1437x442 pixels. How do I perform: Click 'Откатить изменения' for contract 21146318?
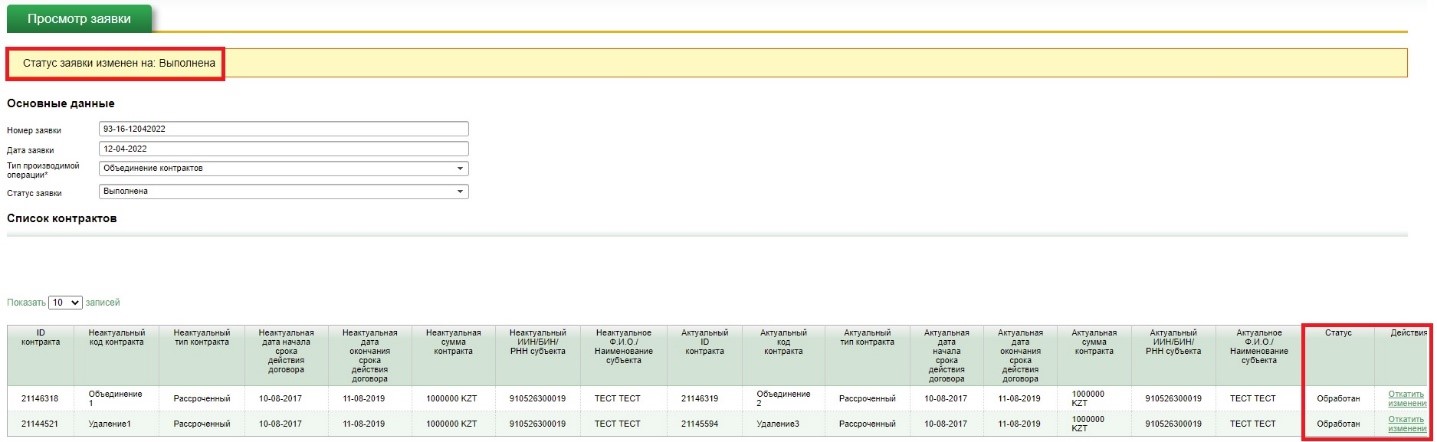tap(1406, 398)
